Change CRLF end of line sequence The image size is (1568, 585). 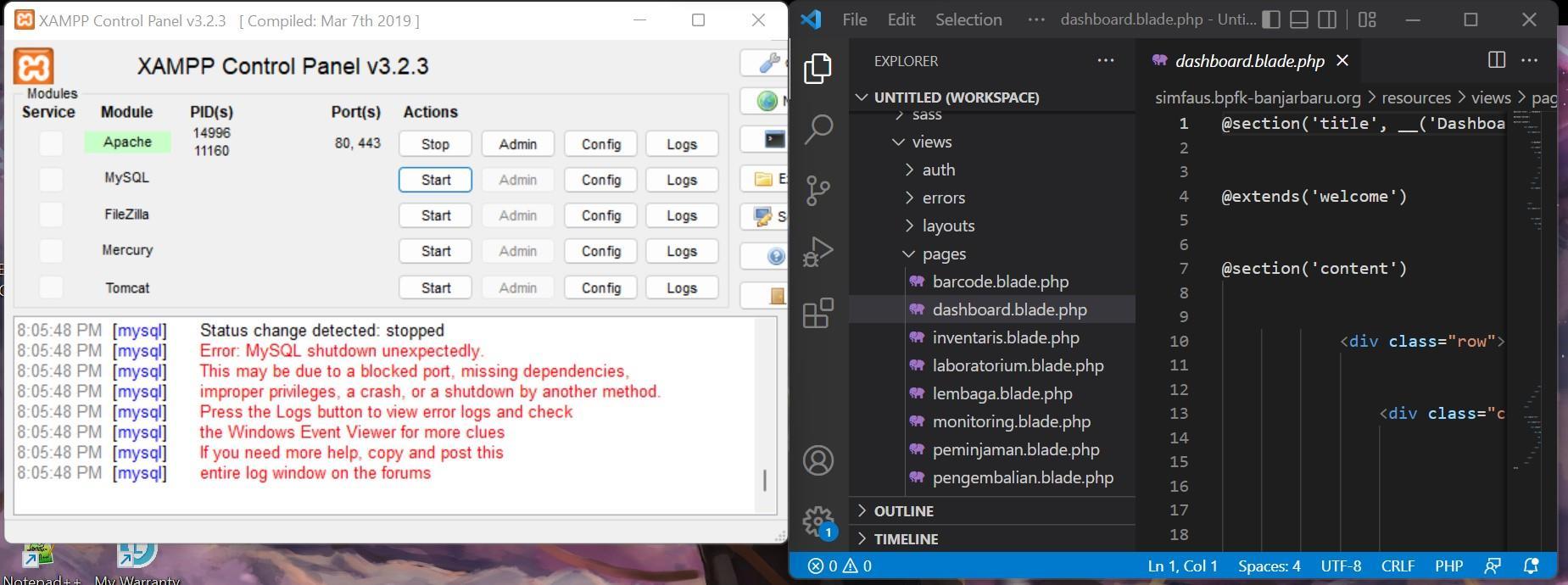point(1397,565)
